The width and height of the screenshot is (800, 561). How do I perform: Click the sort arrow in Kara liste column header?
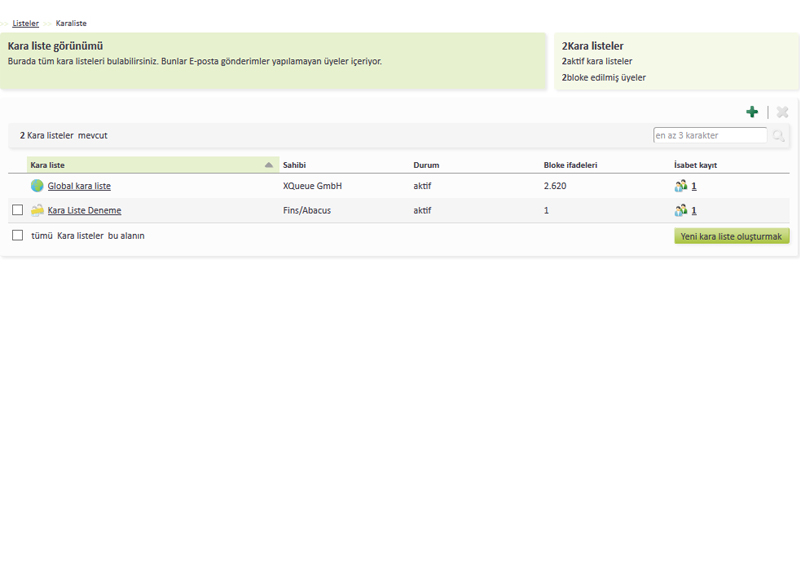point(268,165)
